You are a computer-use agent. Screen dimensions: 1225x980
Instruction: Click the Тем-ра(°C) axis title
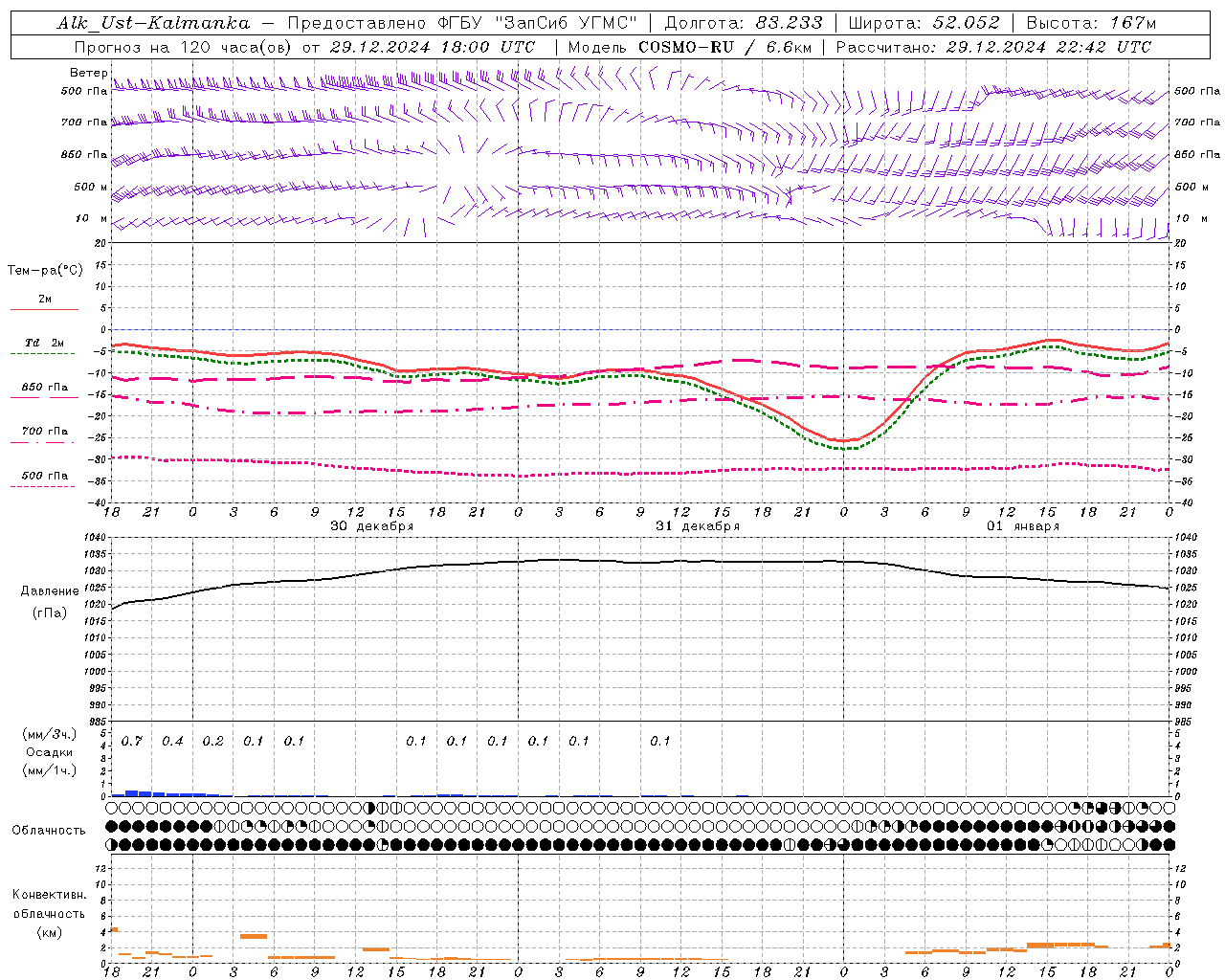click(45, 271)
